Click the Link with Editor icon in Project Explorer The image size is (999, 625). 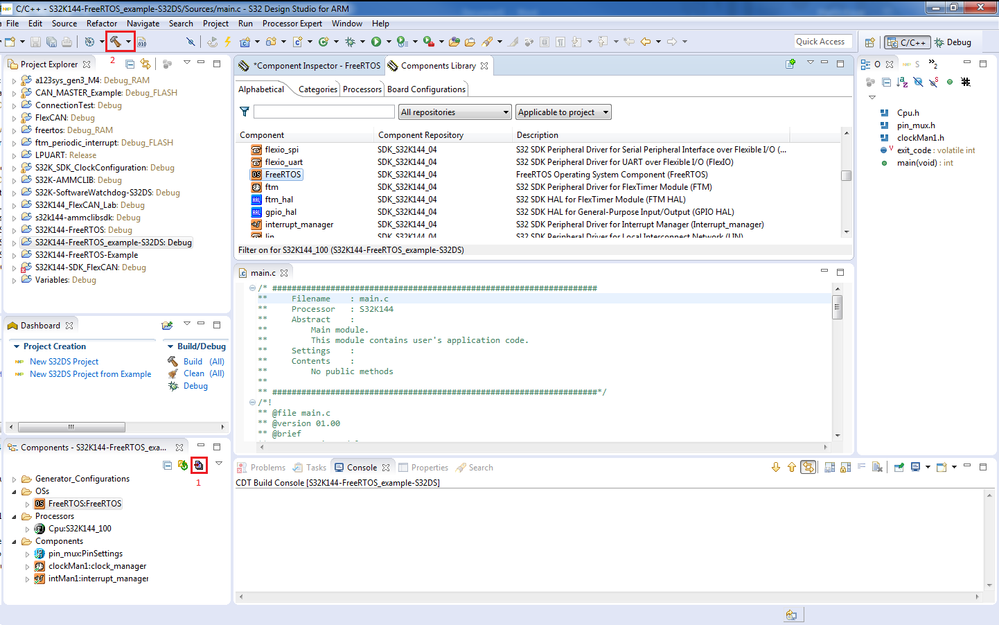tap(145, 64)
